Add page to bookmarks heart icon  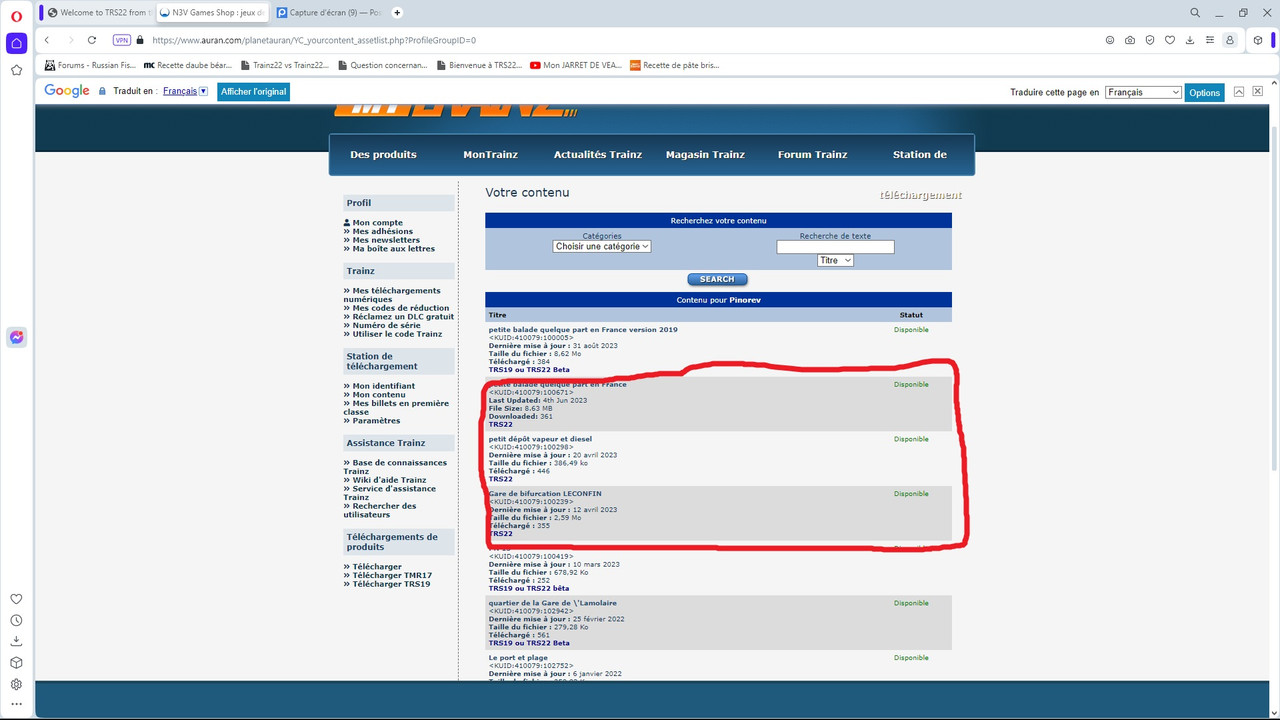coord(1170,40)
